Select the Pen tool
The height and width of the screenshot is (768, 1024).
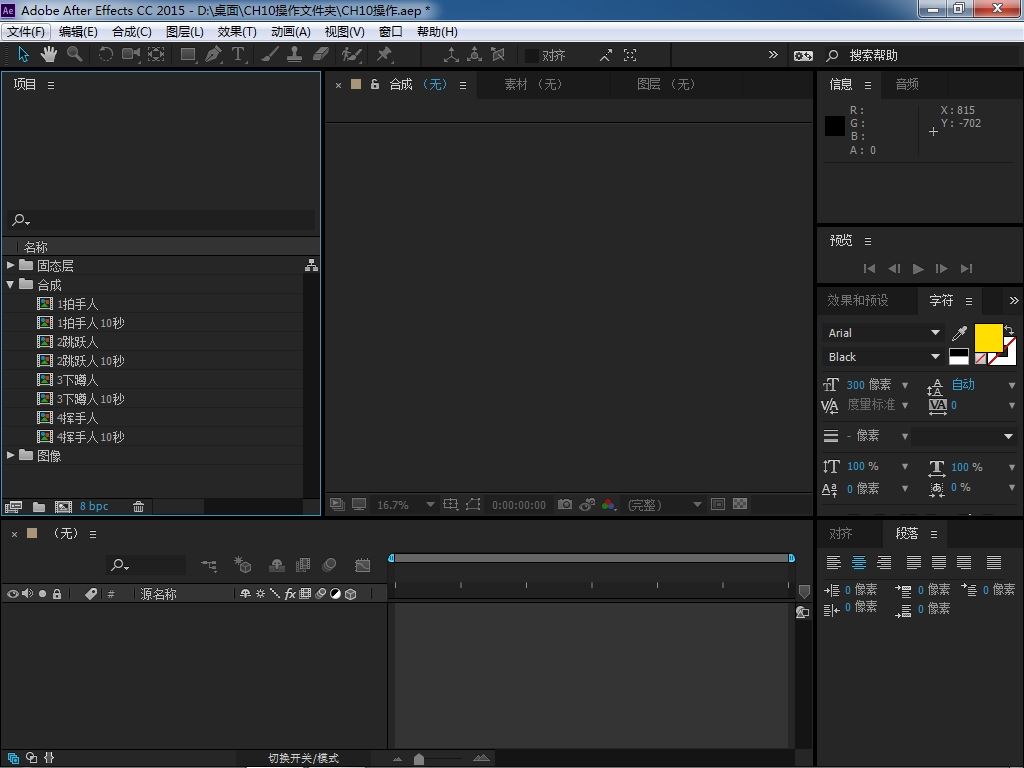pos(213,55)
